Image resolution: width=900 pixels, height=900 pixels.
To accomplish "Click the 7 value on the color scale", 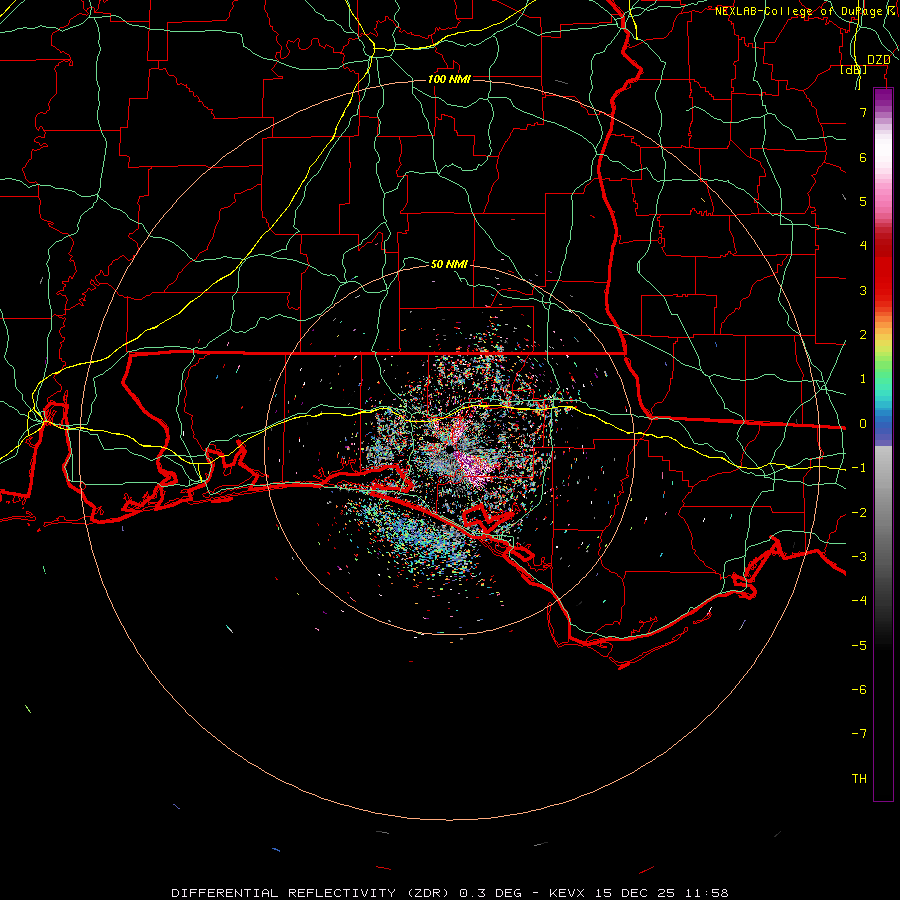I will pos(863,112).
